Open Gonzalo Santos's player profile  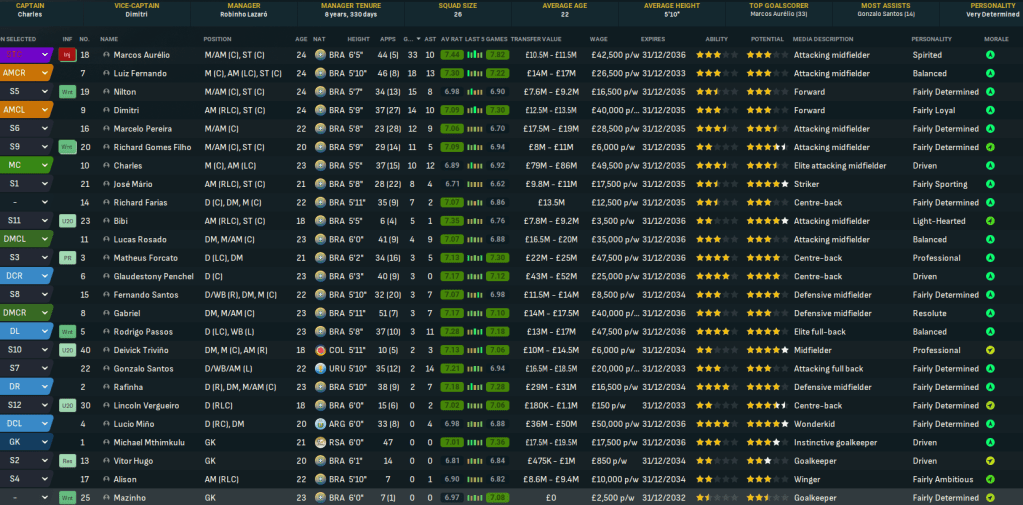click(144, 369)
